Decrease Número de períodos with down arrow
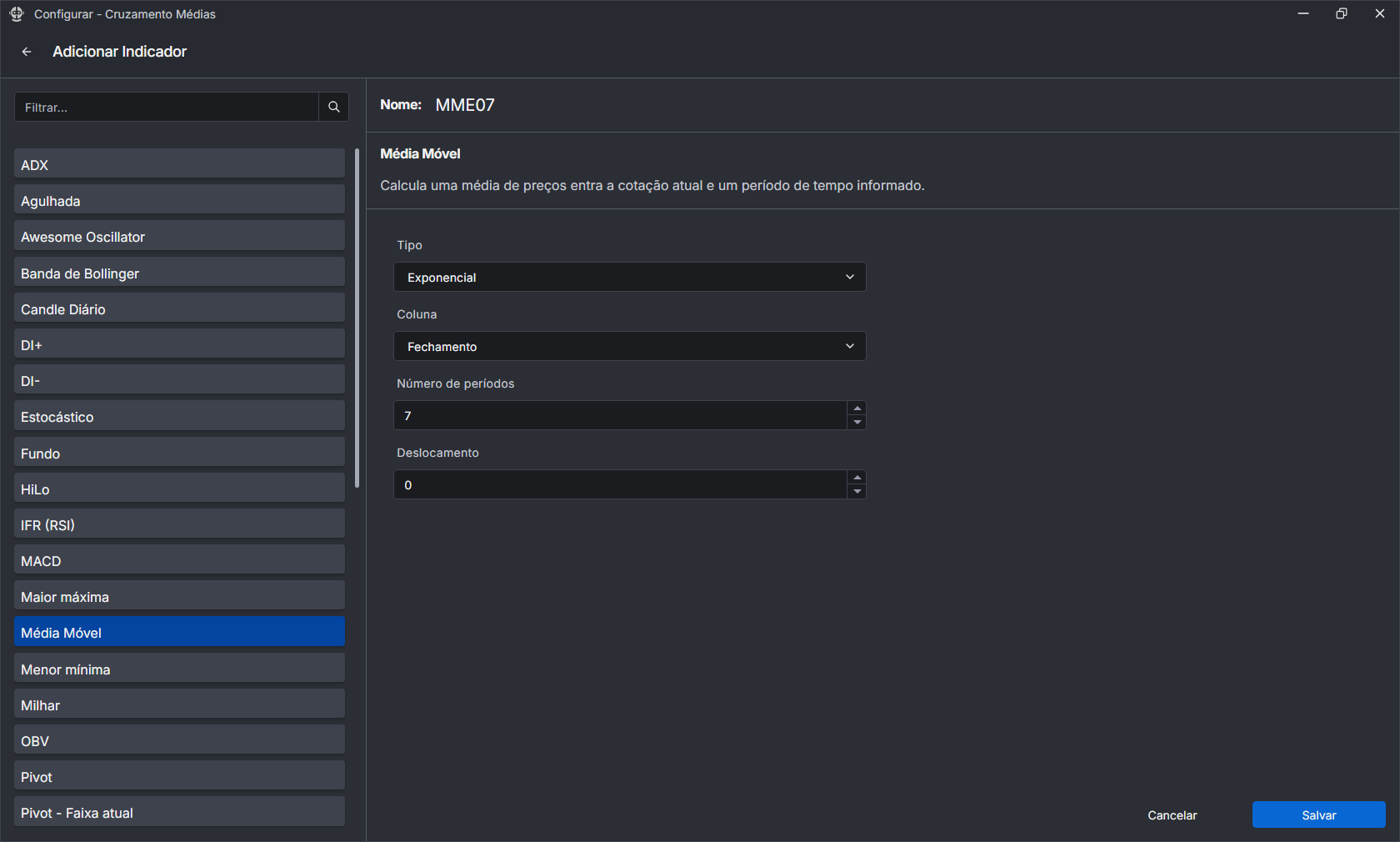Image resolution: width=1400 pixels, height=842 pixels. point(857,423)
